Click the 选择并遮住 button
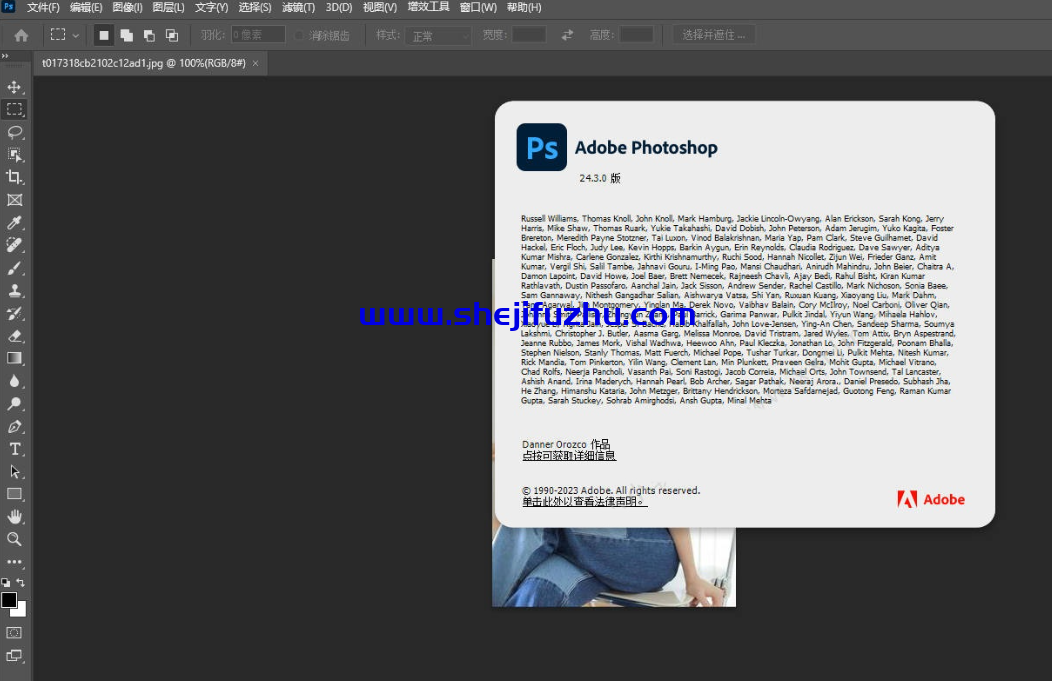Screen dimensions: 1052x681 [x=714, y=35]
